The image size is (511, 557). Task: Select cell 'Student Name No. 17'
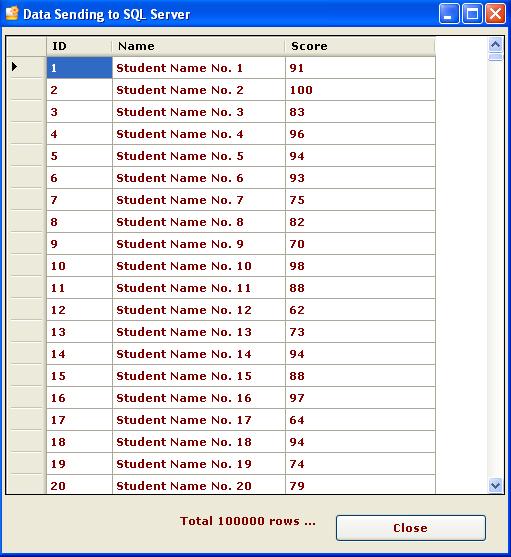(x=199, y=420)
